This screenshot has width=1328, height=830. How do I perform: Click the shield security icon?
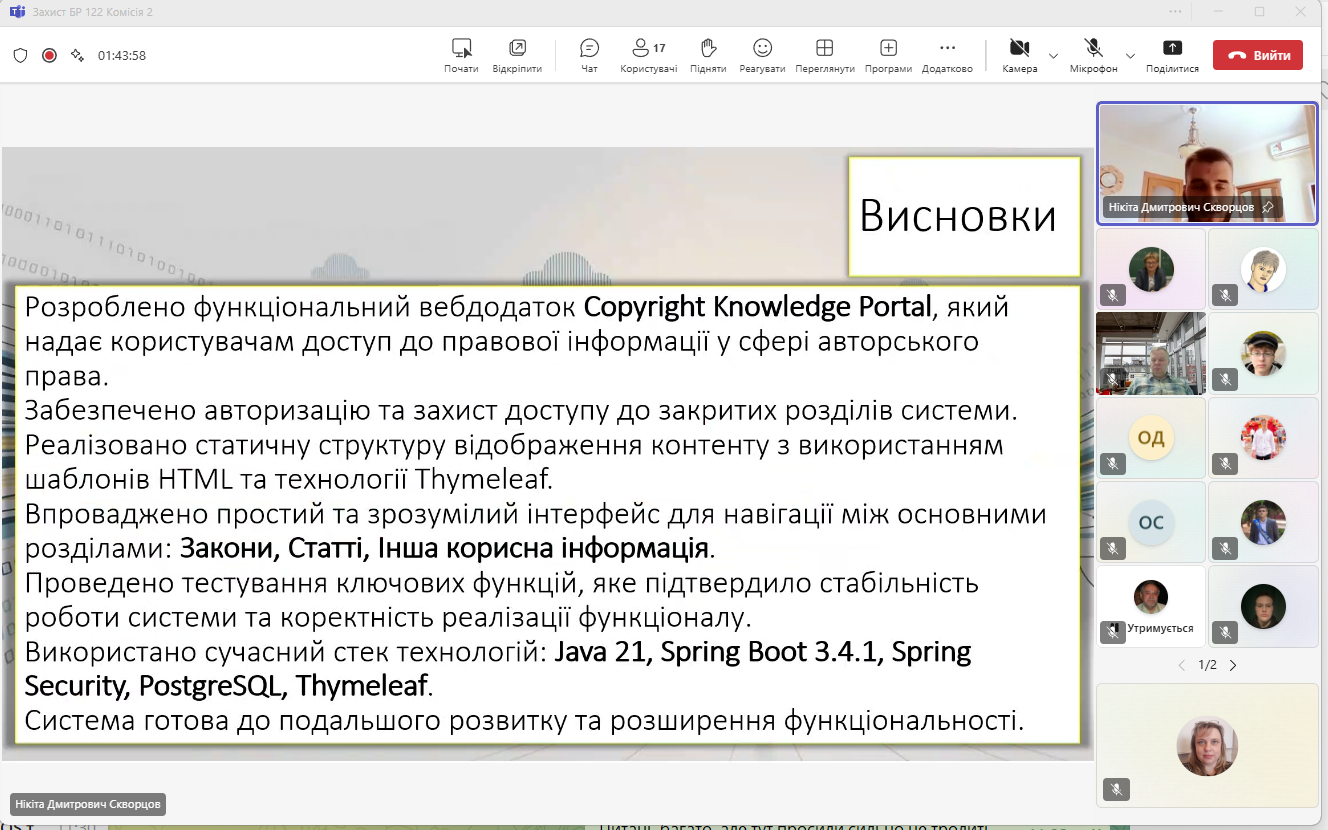point(20,55)
